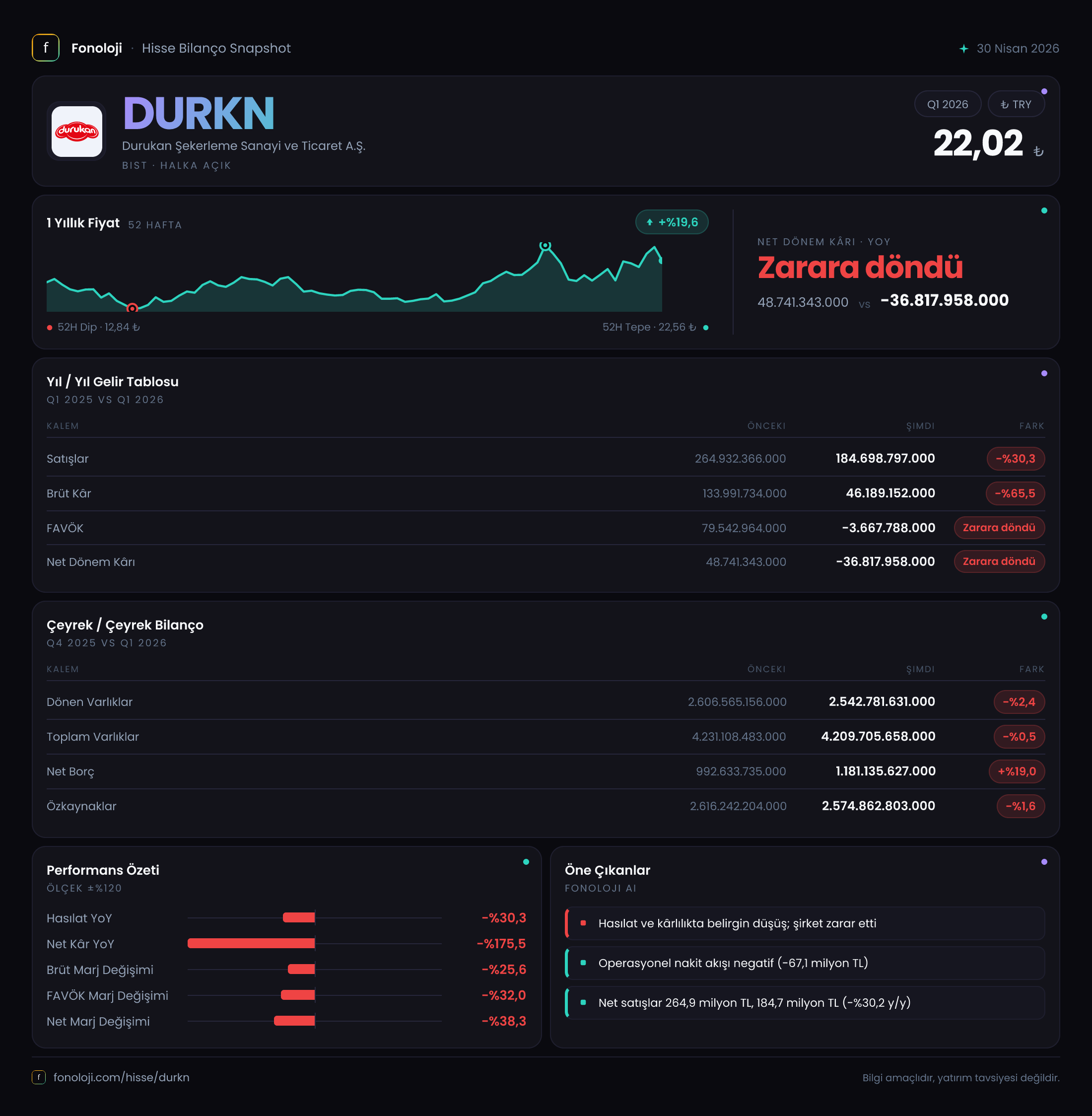Image resolution: width=1092 pixels, height=1116 pixels.
Task: Click the ŞIMDI column header in Çeyrek Bilanço
Action: 920,669
